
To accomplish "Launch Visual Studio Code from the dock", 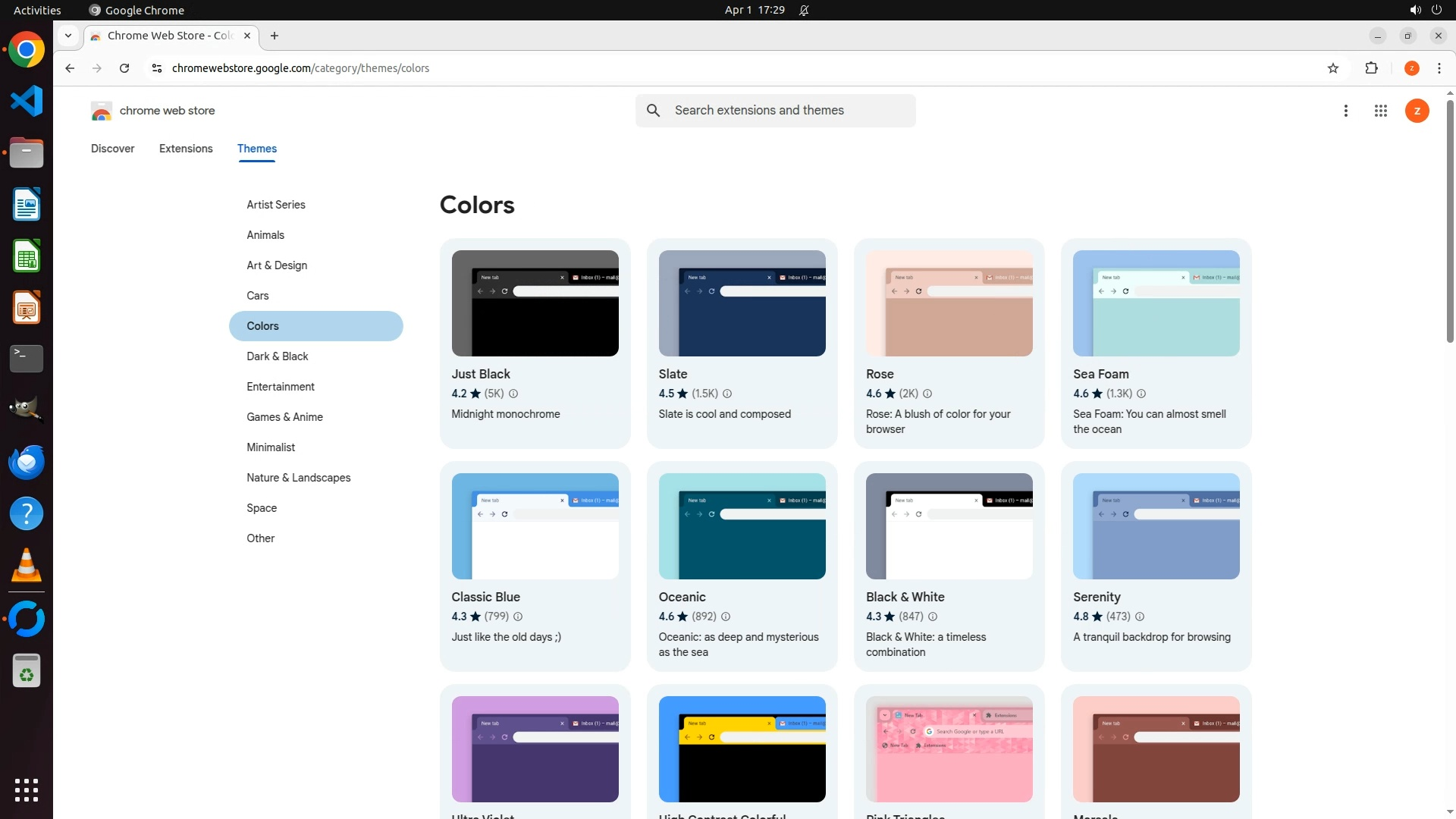I will coord(27,101).
